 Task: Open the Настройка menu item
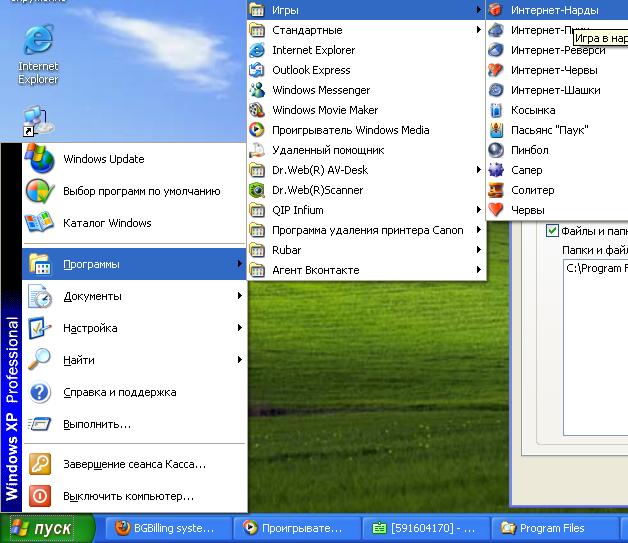(x=134, y=328)
